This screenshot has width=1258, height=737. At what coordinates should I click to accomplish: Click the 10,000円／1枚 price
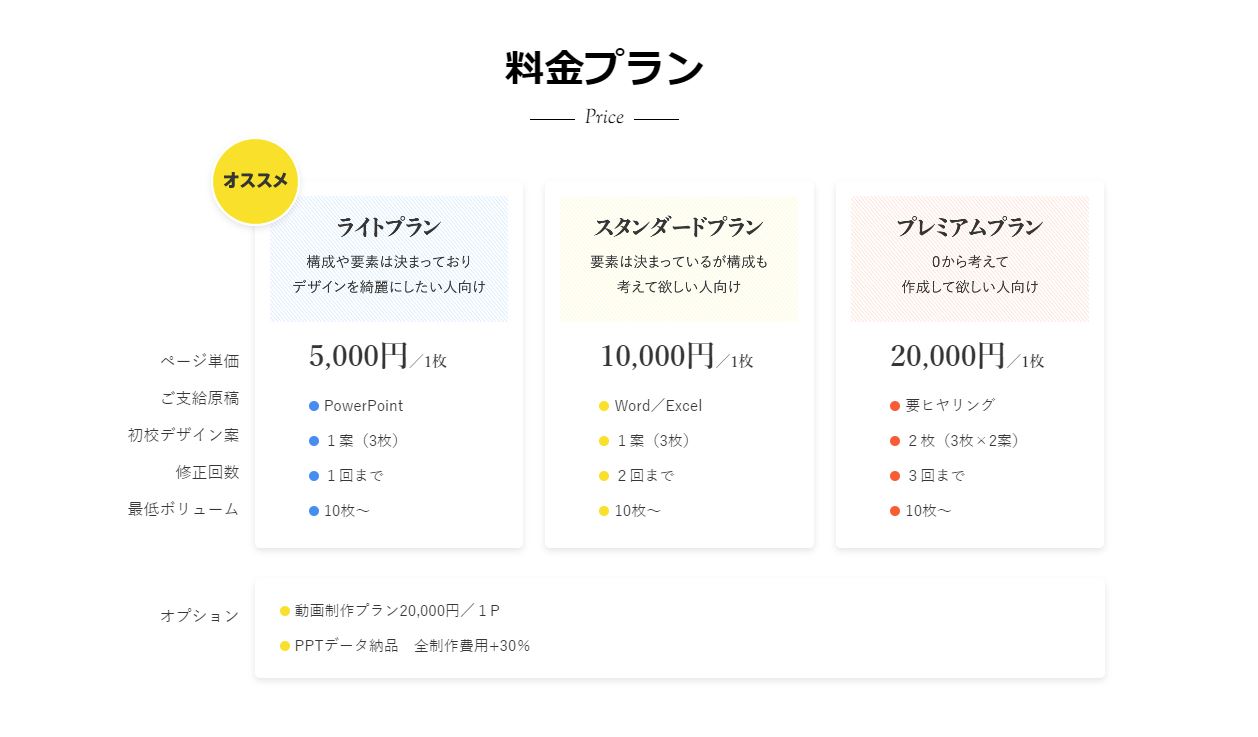click(x=677, y=357)
